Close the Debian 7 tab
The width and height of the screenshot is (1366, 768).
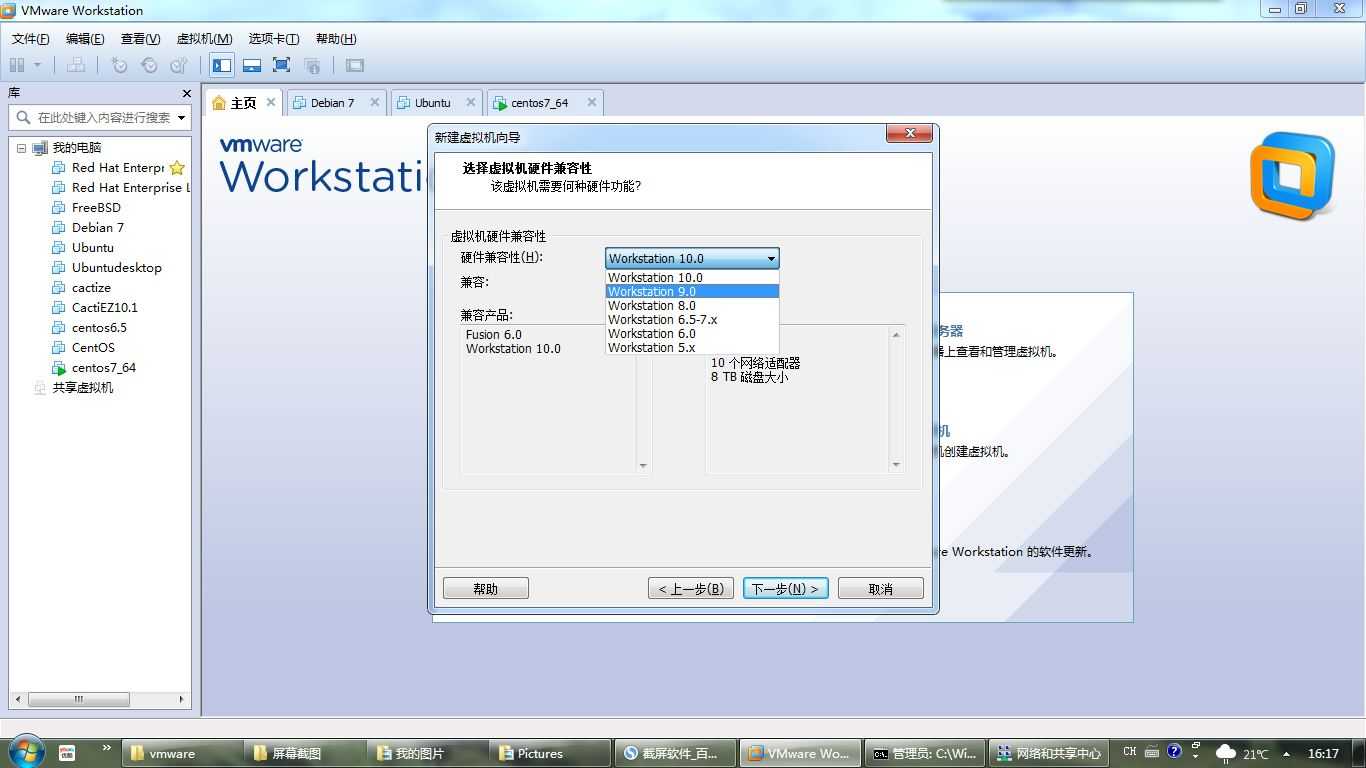375,102
